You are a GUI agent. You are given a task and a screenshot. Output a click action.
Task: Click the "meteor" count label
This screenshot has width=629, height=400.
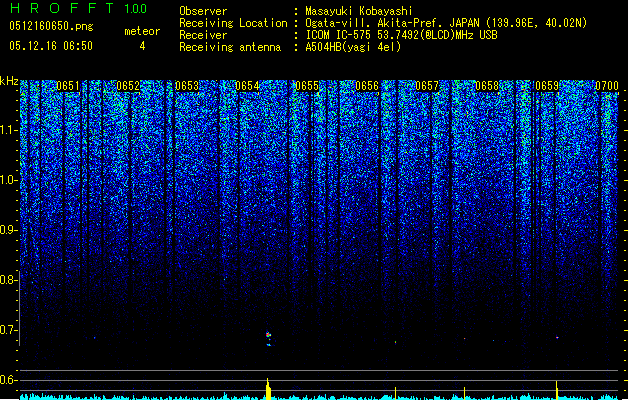pyautogui.click(x=142, y=31)
